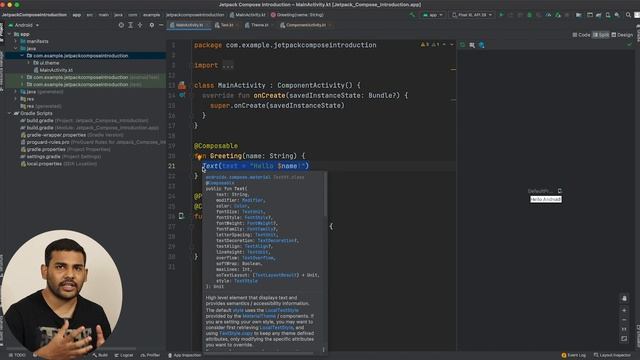Image resolution: width=640 pixels, height=360 pixels.
Task: Click the Hello Android preview component
Action: click(x=546, y=199)
